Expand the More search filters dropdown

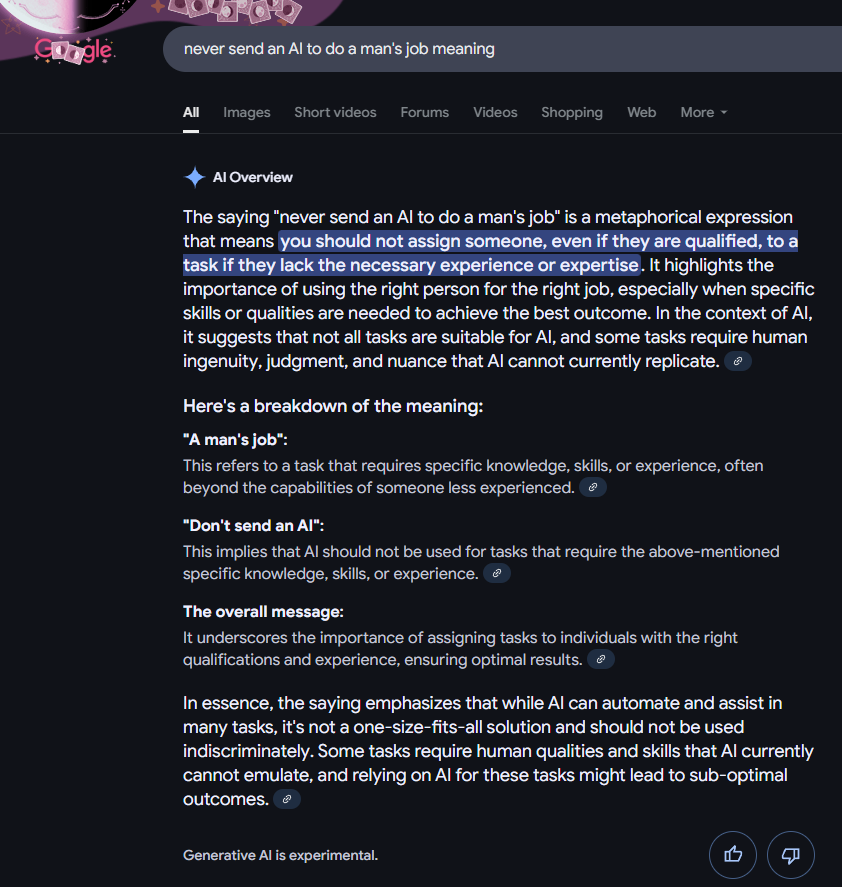[703, 112]
